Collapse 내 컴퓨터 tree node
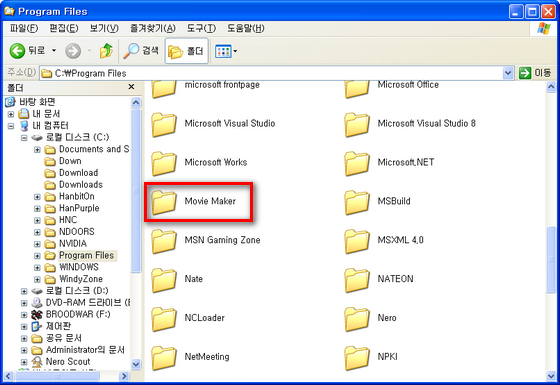The width and height of the screenshot is (560, 385). click(x=11, y=126)
